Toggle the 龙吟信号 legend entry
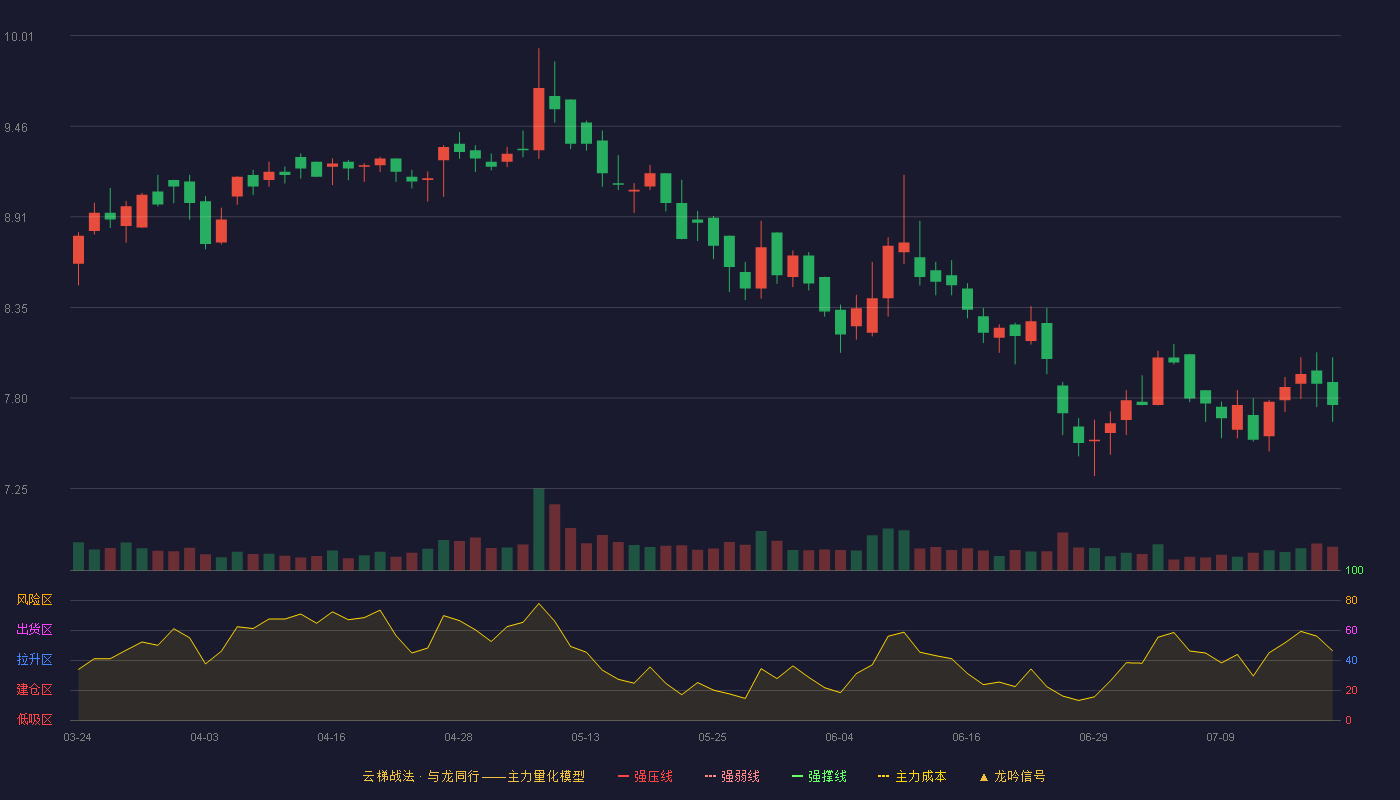This screenshot has height=800, width=1400. coord(1012,776)
